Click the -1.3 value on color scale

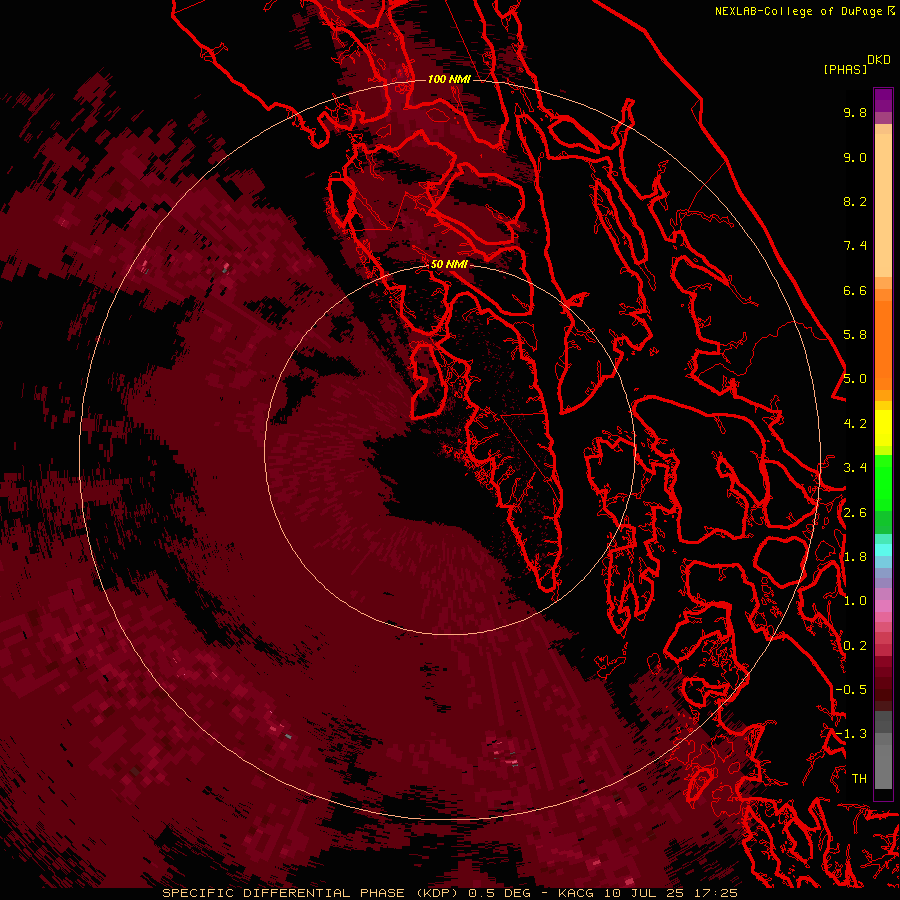(x=851, y=734)
